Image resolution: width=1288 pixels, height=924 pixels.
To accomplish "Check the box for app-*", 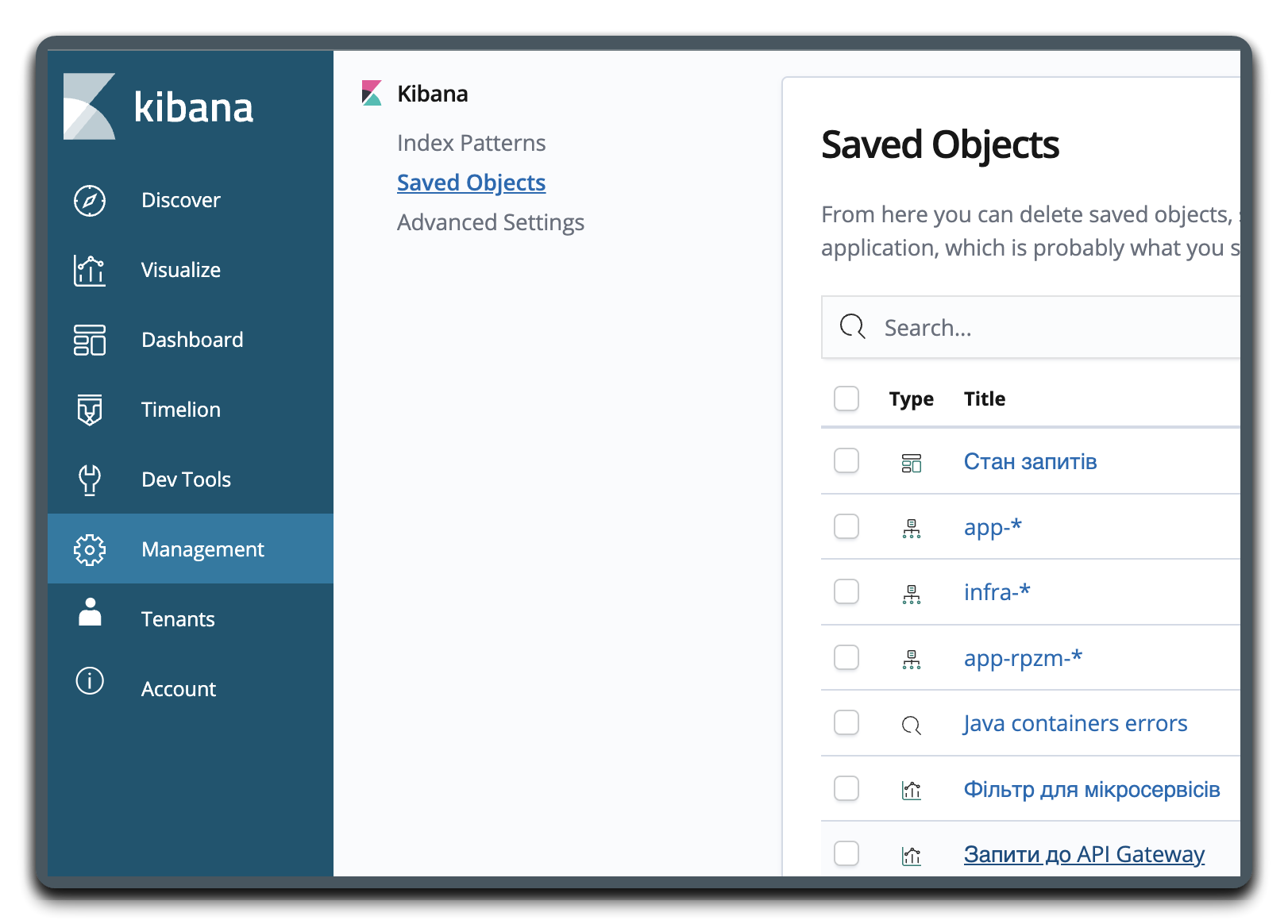I will [846, 526].
